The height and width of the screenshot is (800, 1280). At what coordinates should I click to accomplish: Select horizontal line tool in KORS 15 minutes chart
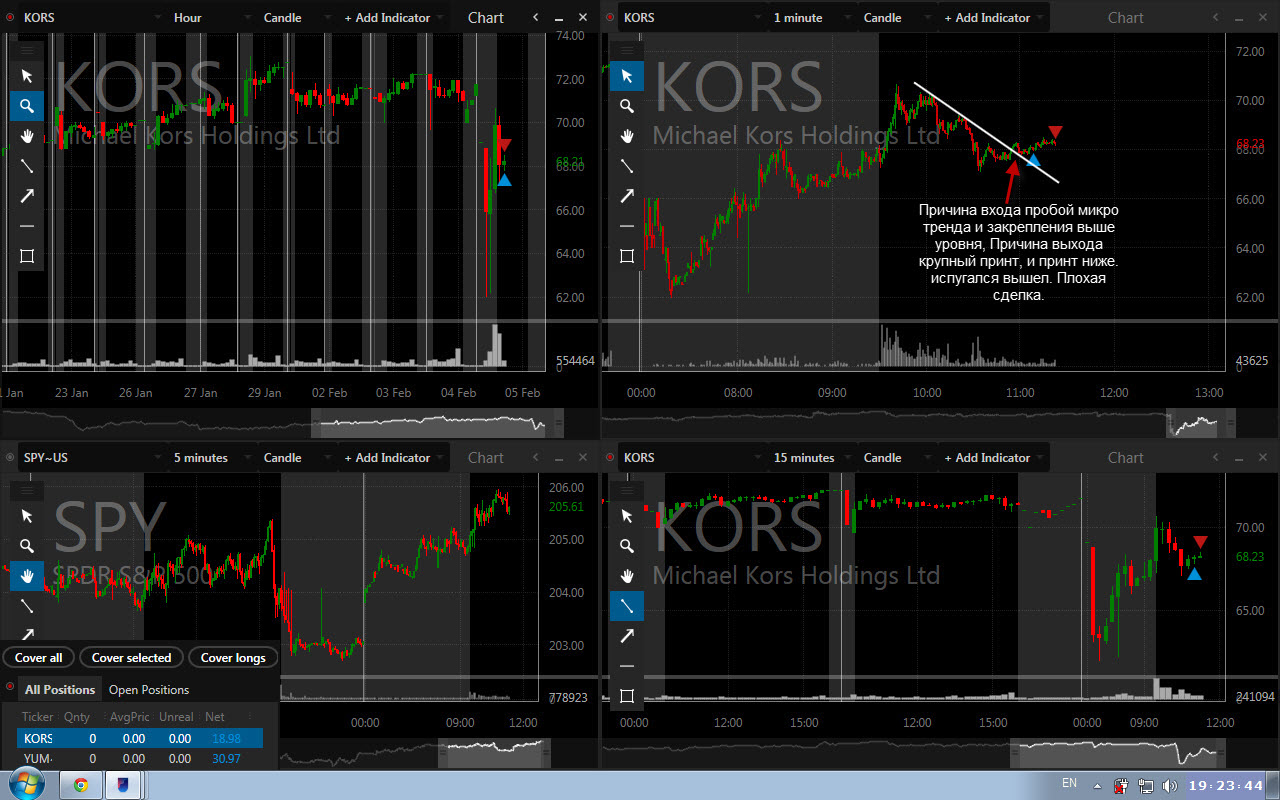click(627, 666)
